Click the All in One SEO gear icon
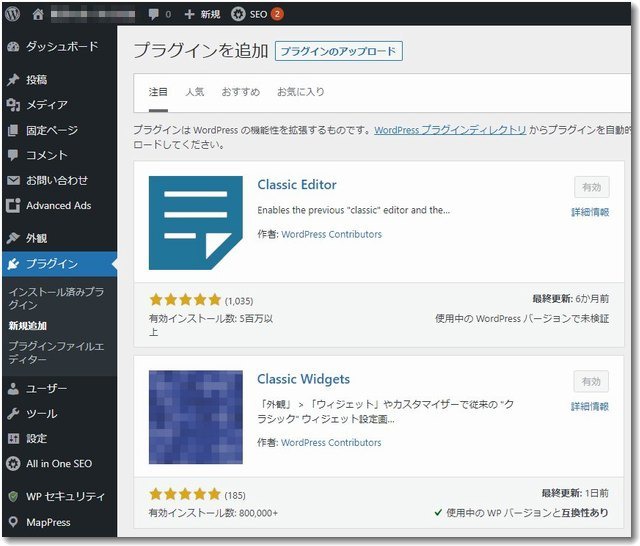 coord(13,464)
